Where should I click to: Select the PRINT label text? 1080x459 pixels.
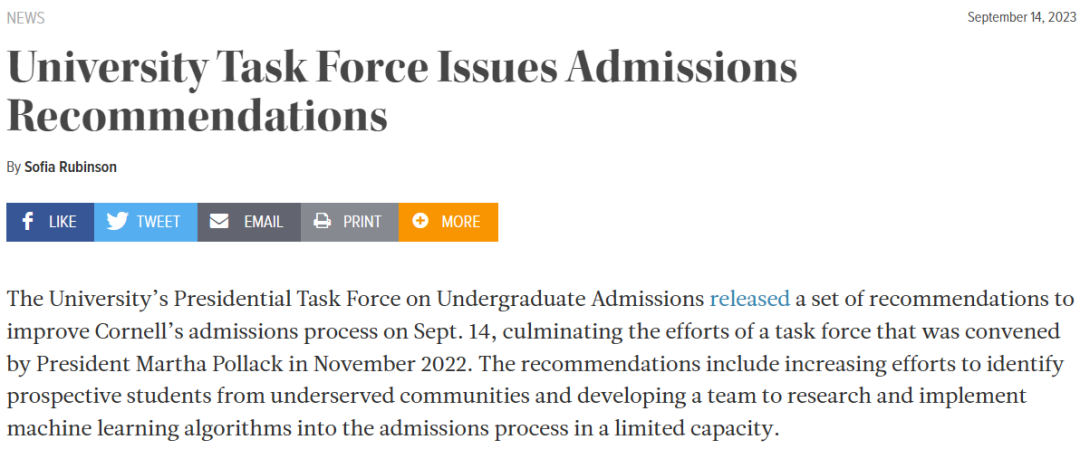click(x=362, y=222)
